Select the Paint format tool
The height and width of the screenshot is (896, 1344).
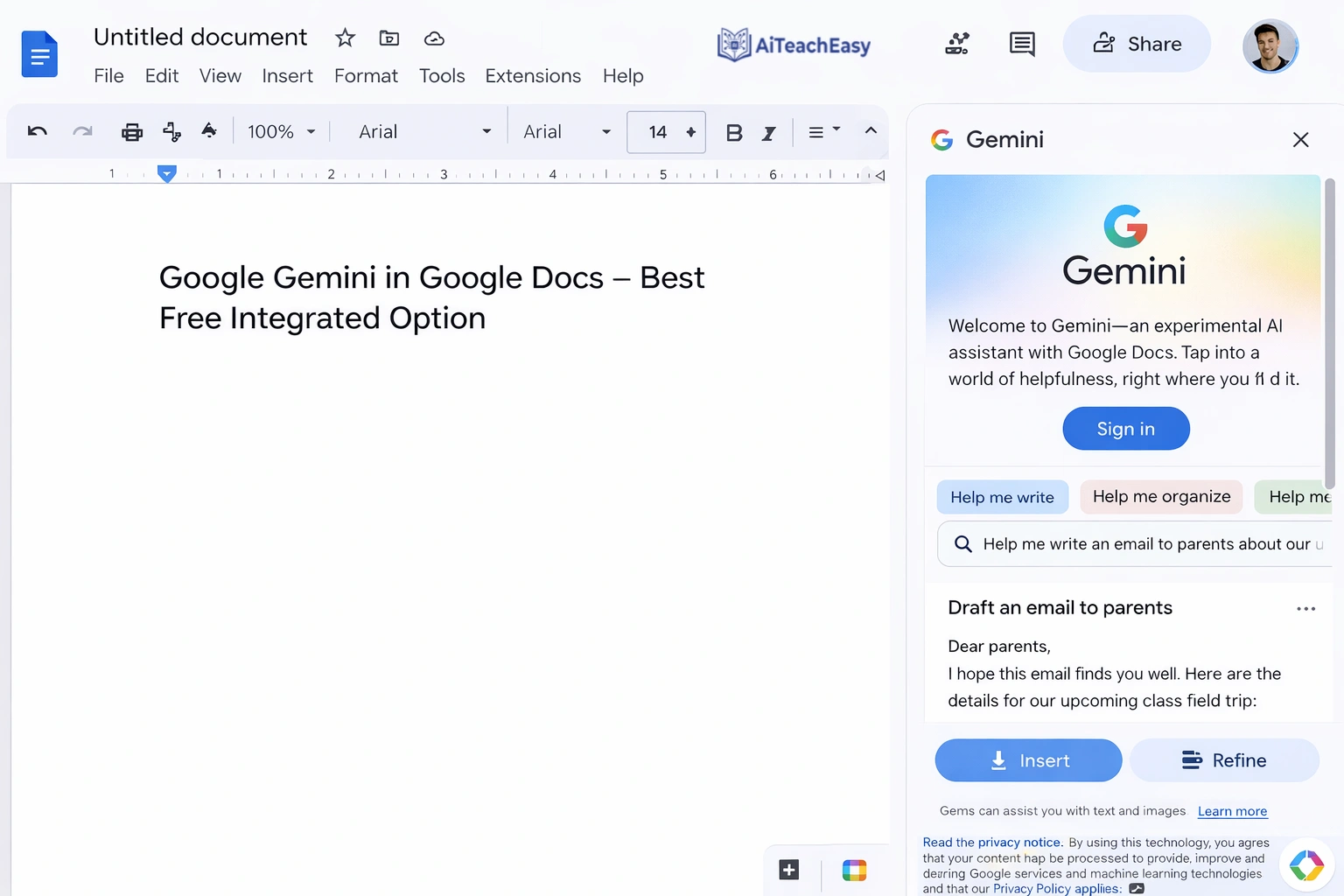coord(210,131)
